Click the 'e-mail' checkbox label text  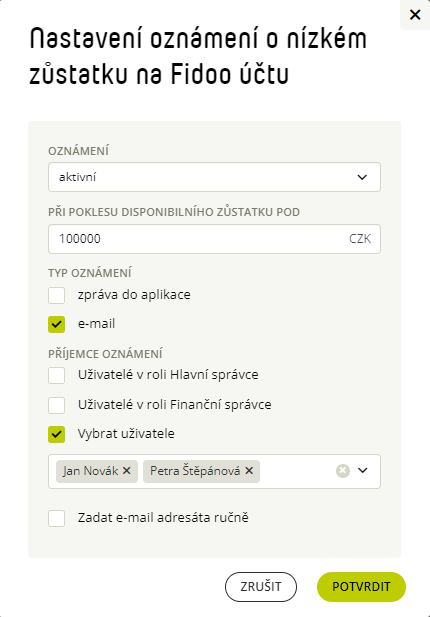coord(96,324)
